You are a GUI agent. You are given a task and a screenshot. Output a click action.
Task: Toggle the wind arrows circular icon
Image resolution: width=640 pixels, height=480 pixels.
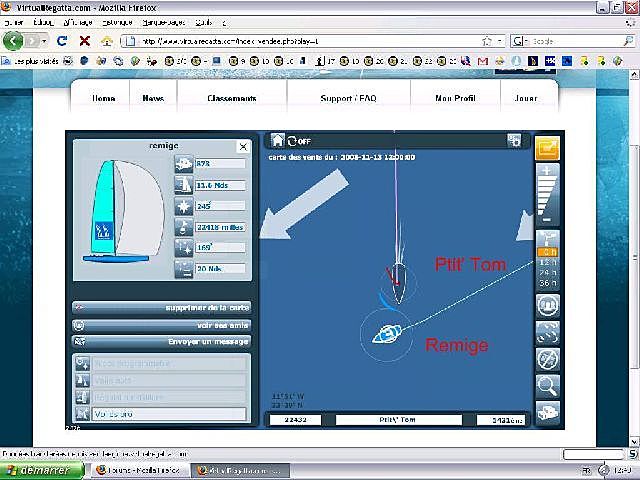tap(547, 333)
